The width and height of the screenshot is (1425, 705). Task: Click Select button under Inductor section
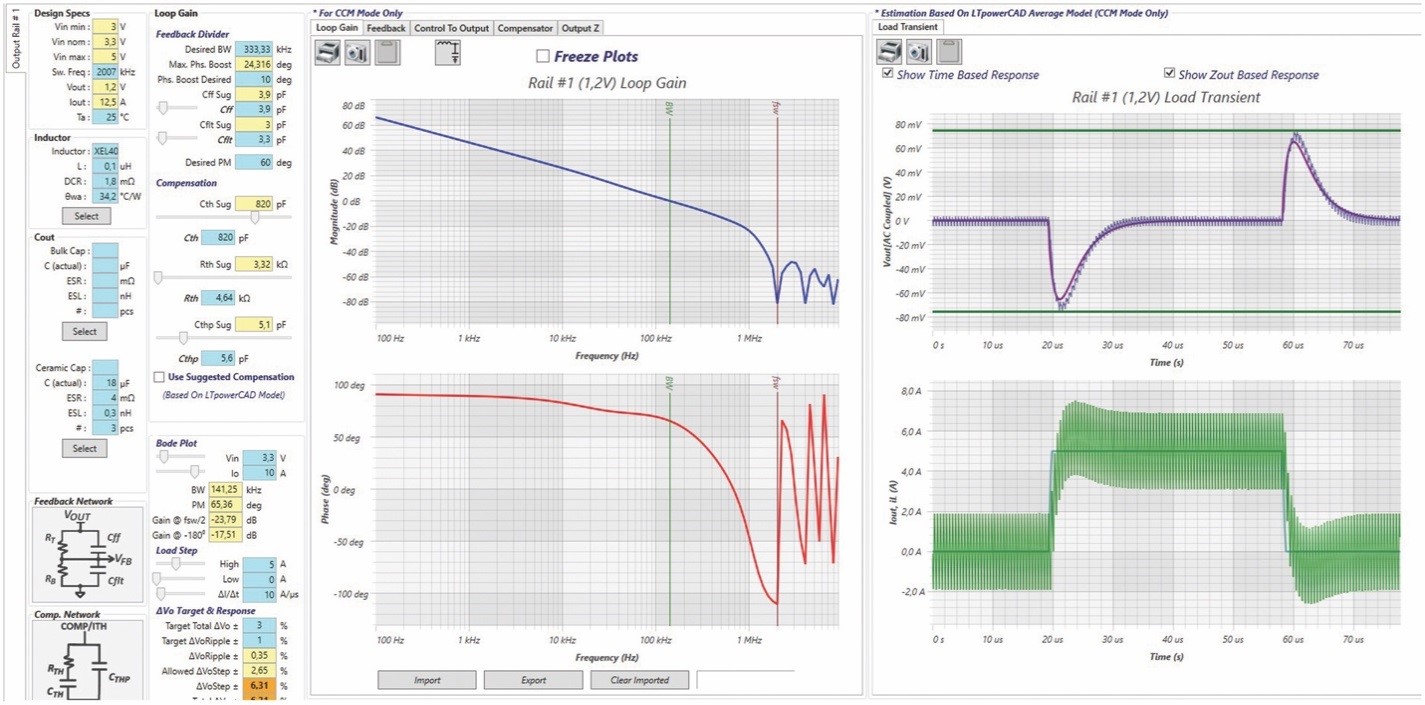pyautogui.click(x=85, y=216)
